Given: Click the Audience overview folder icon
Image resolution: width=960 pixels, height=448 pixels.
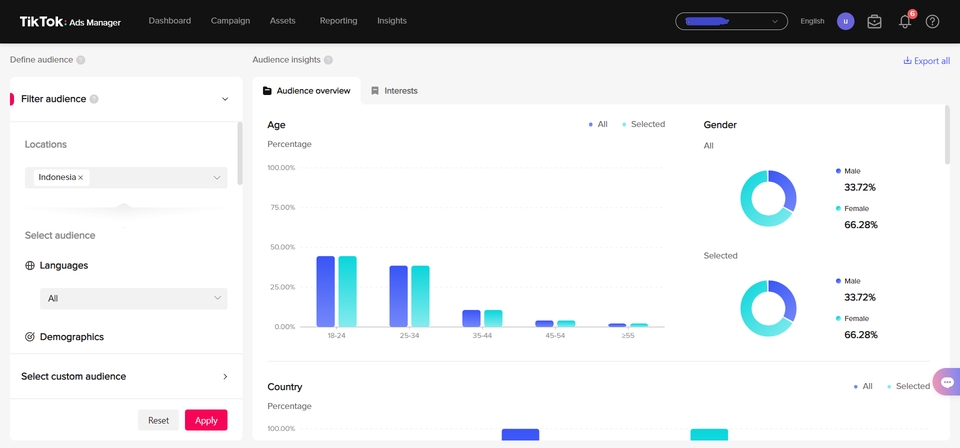Looking at the screenshot, I should coord(267,91).
